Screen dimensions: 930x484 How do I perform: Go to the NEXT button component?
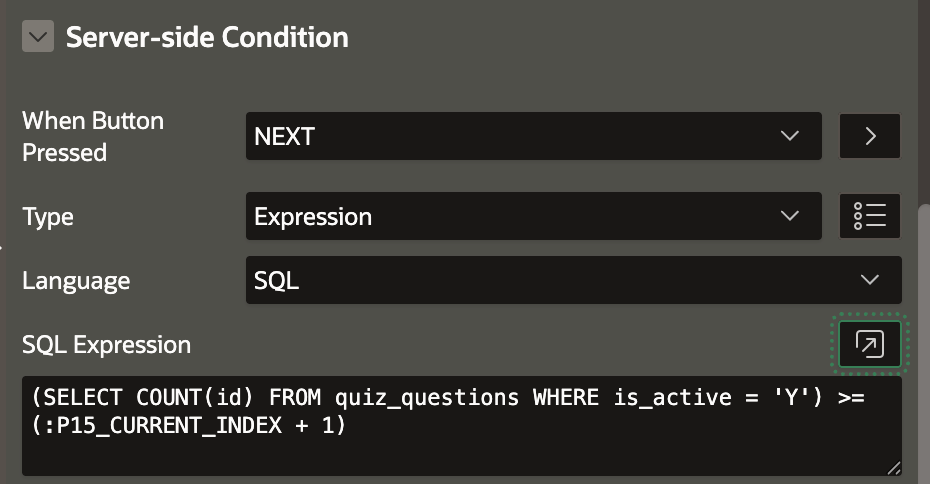(x=870, y=136)
